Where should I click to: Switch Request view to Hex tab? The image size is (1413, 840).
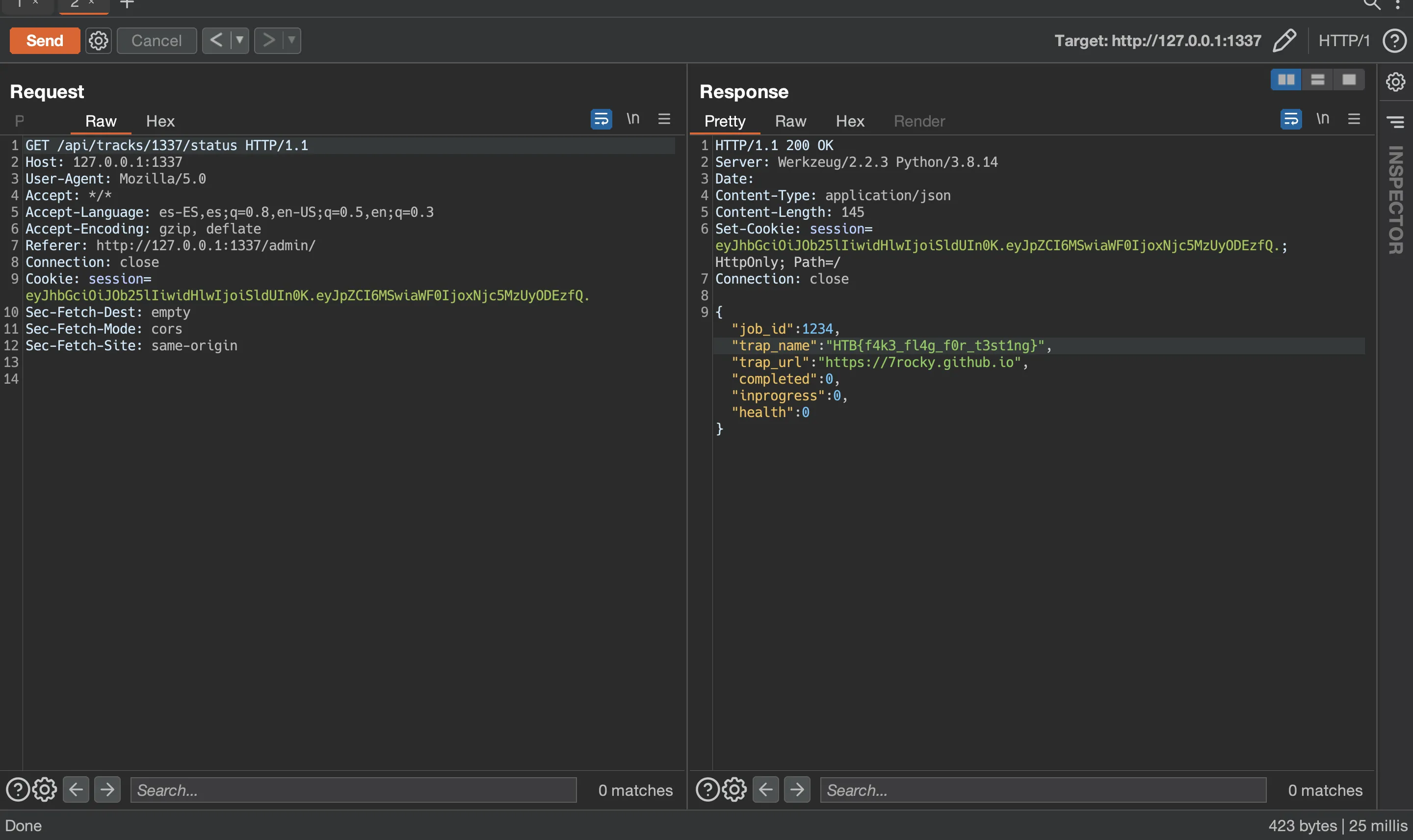coord(160,121)
